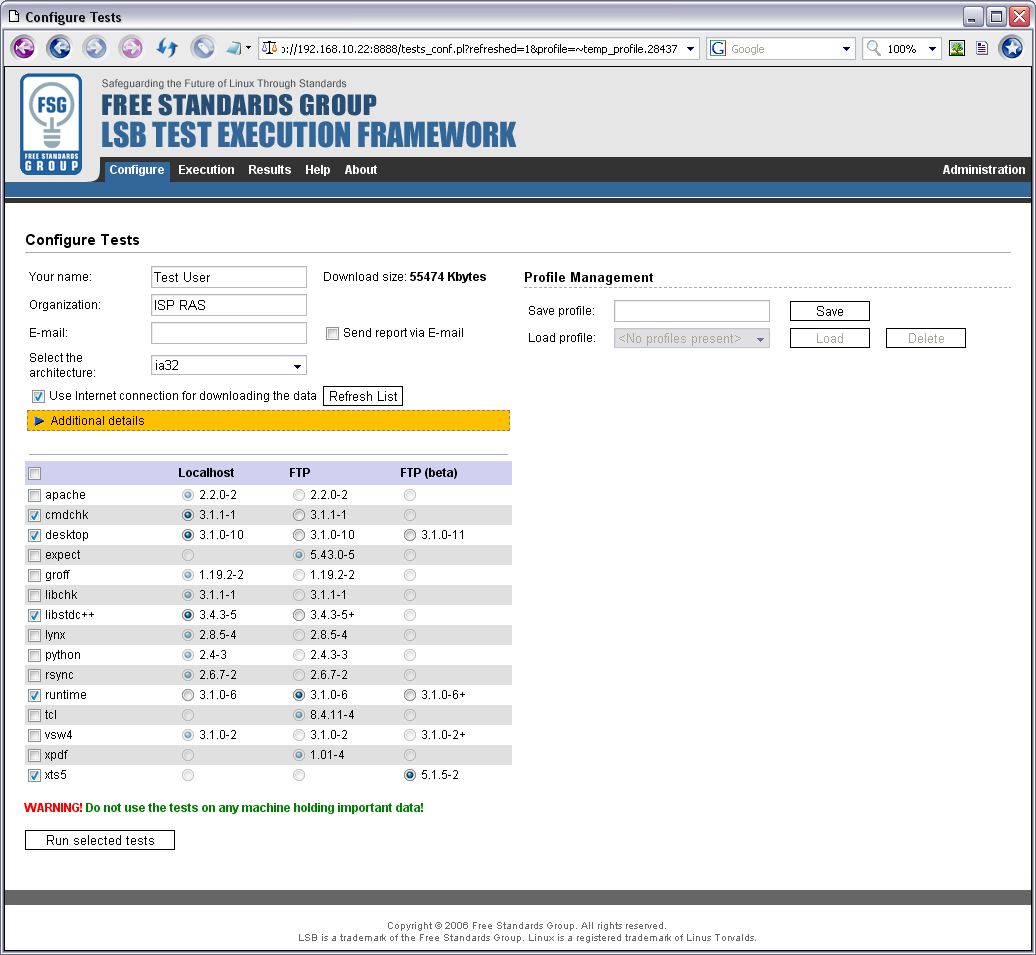Click the purple Rewind navigation button
1036x955 pixels.
pos(24,48)
